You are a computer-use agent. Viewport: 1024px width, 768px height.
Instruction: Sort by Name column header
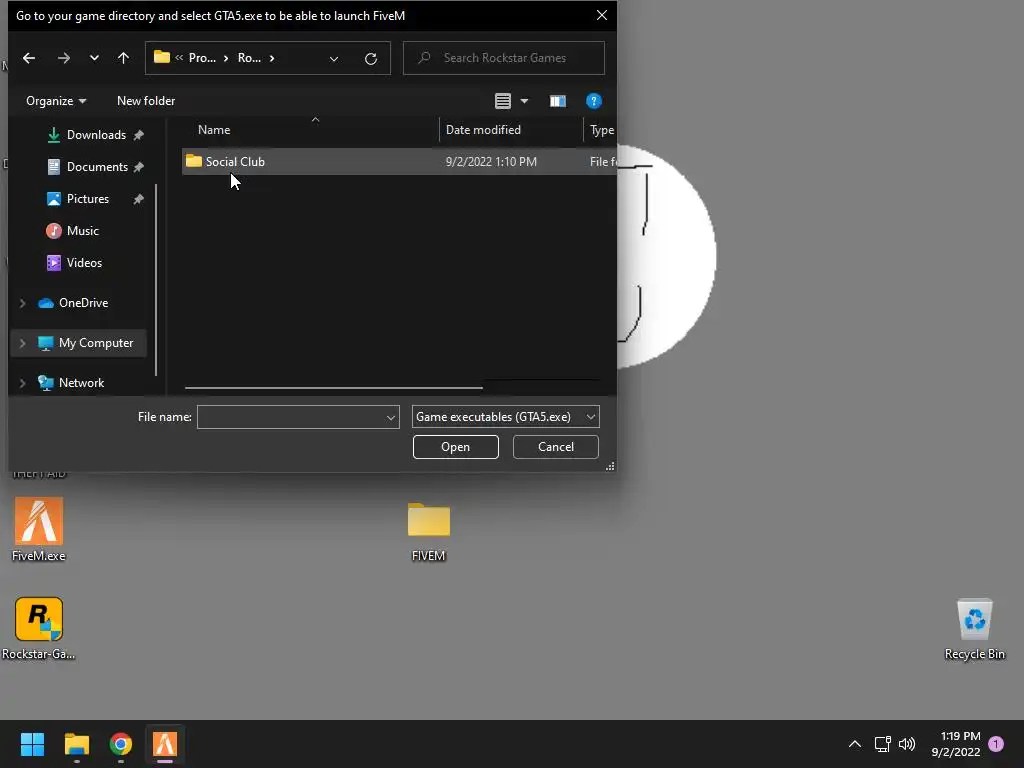308,130
